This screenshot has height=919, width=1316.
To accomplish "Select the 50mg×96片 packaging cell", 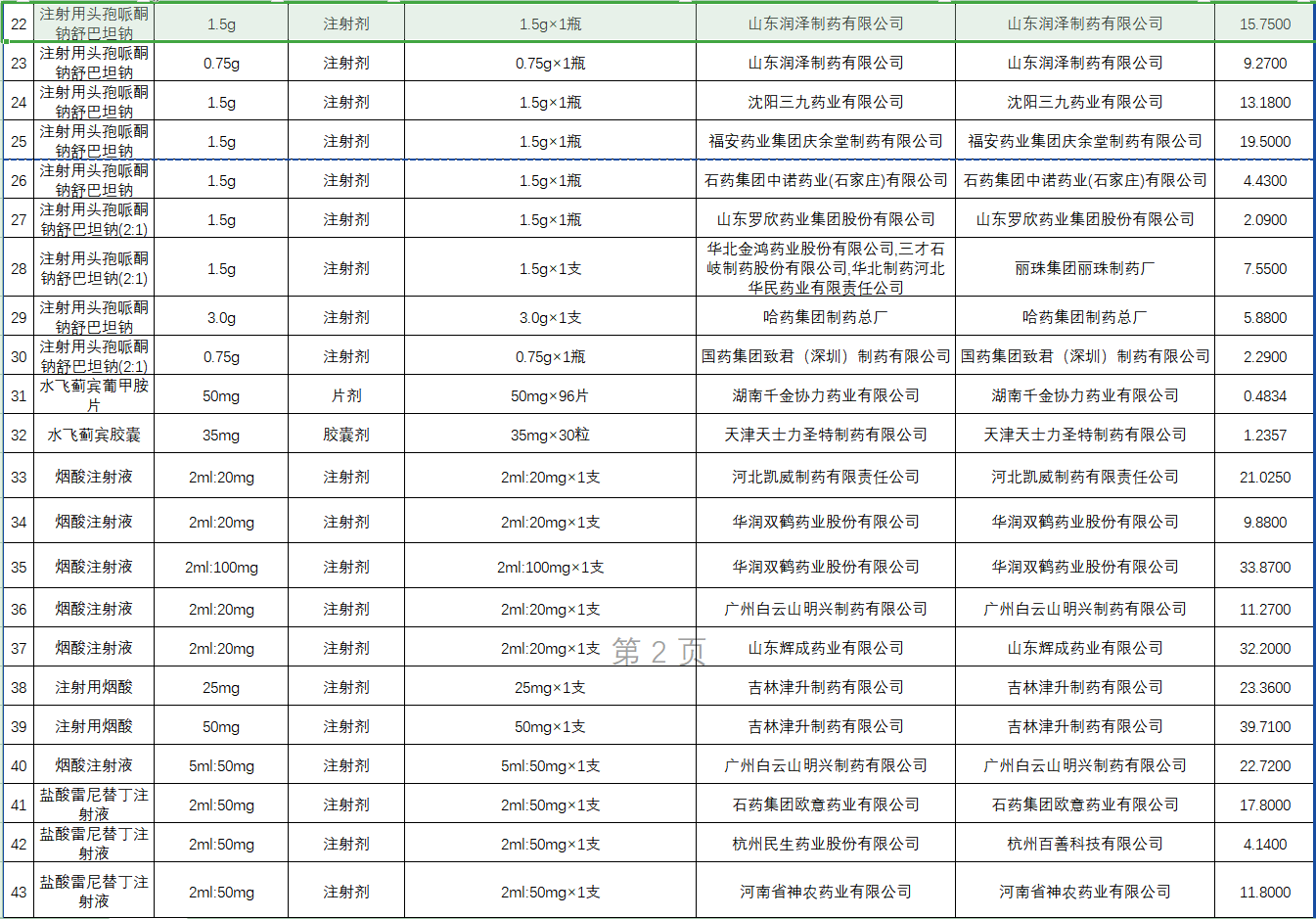I will click(550, 395).
